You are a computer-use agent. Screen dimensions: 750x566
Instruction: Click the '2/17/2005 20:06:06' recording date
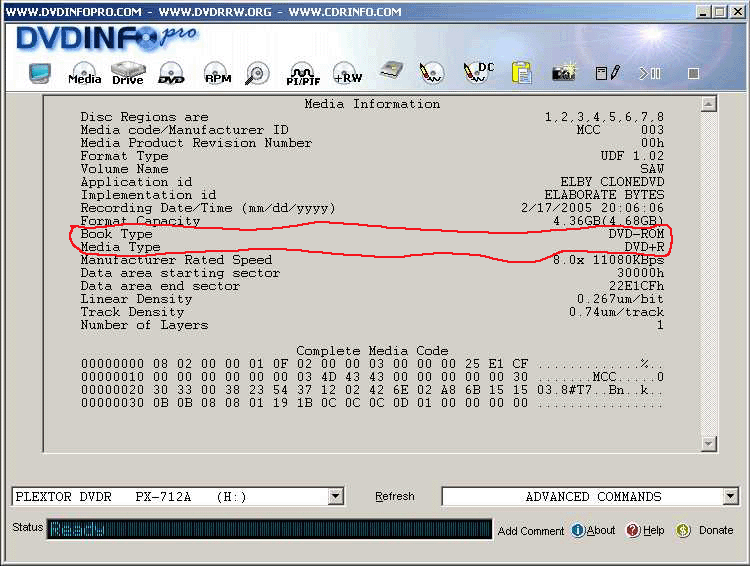[x=592, y=208]
